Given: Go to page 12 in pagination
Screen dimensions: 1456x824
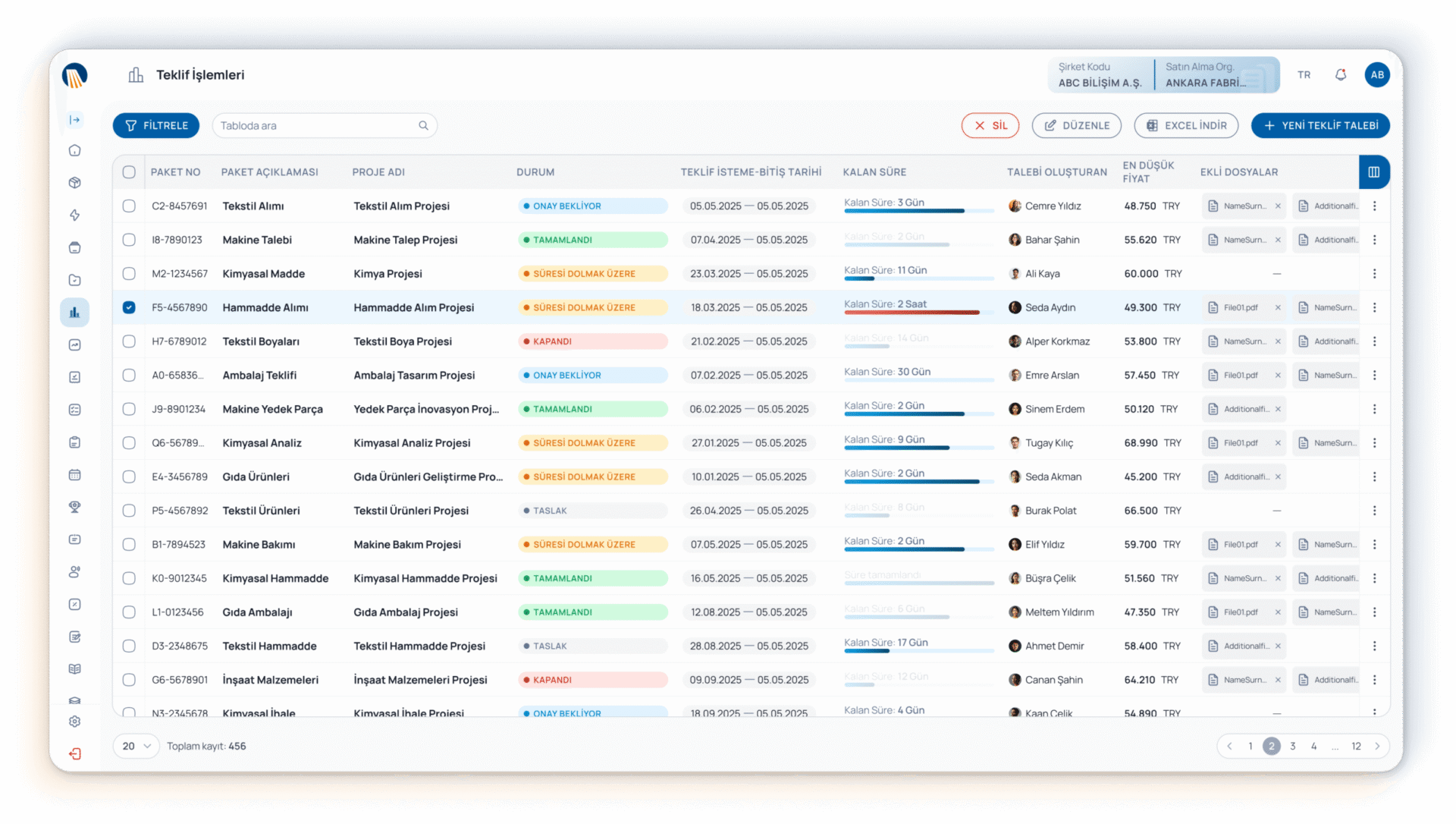Looking at the screenshot, I should click(x=1356, y=746).
